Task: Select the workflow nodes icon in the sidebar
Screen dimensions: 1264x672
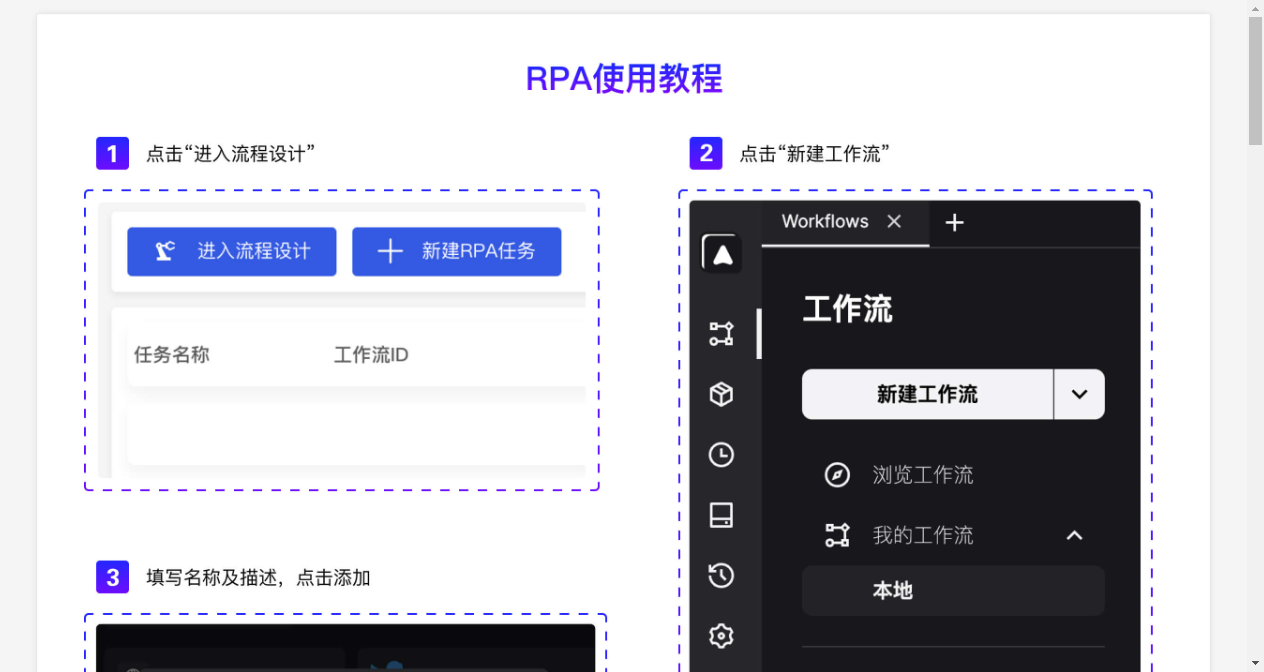Action: 721,334
